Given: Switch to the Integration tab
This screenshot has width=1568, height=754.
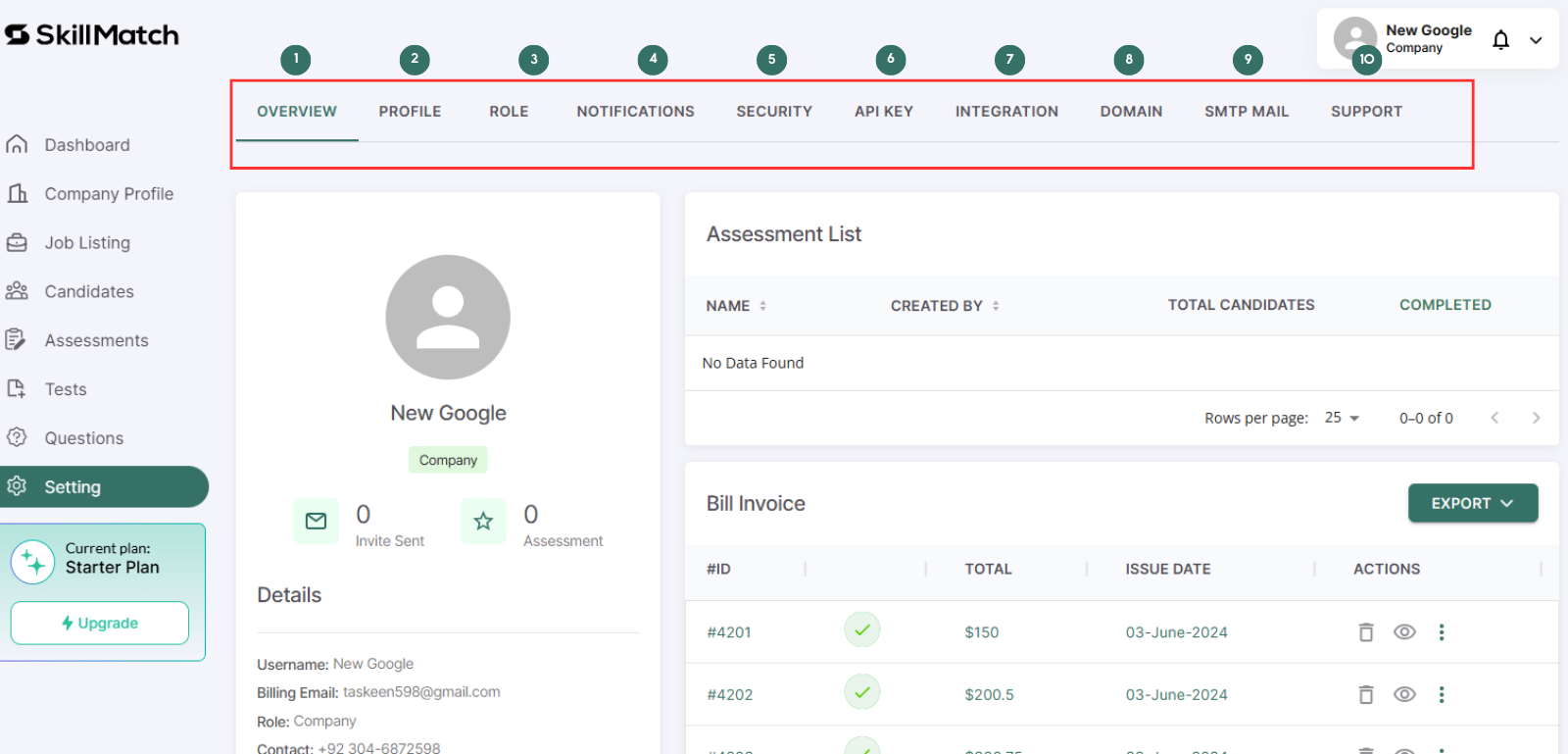Looking at the screenshot, I should (1006, 112).
